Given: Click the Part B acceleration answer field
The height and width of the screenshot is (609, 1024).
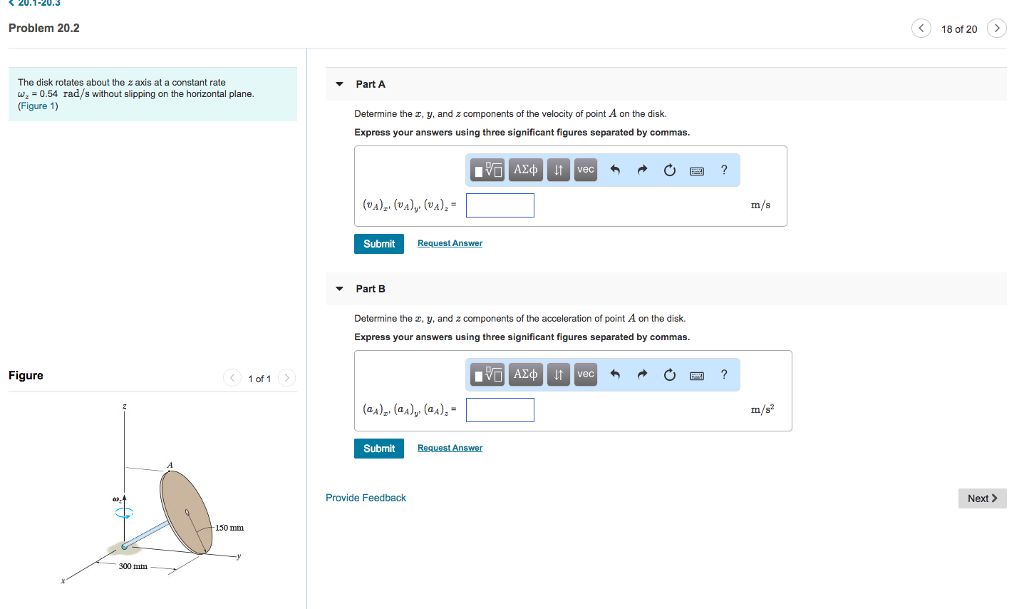Looking at the screenshot, I should pyautogui.click(x=500, y=410).
